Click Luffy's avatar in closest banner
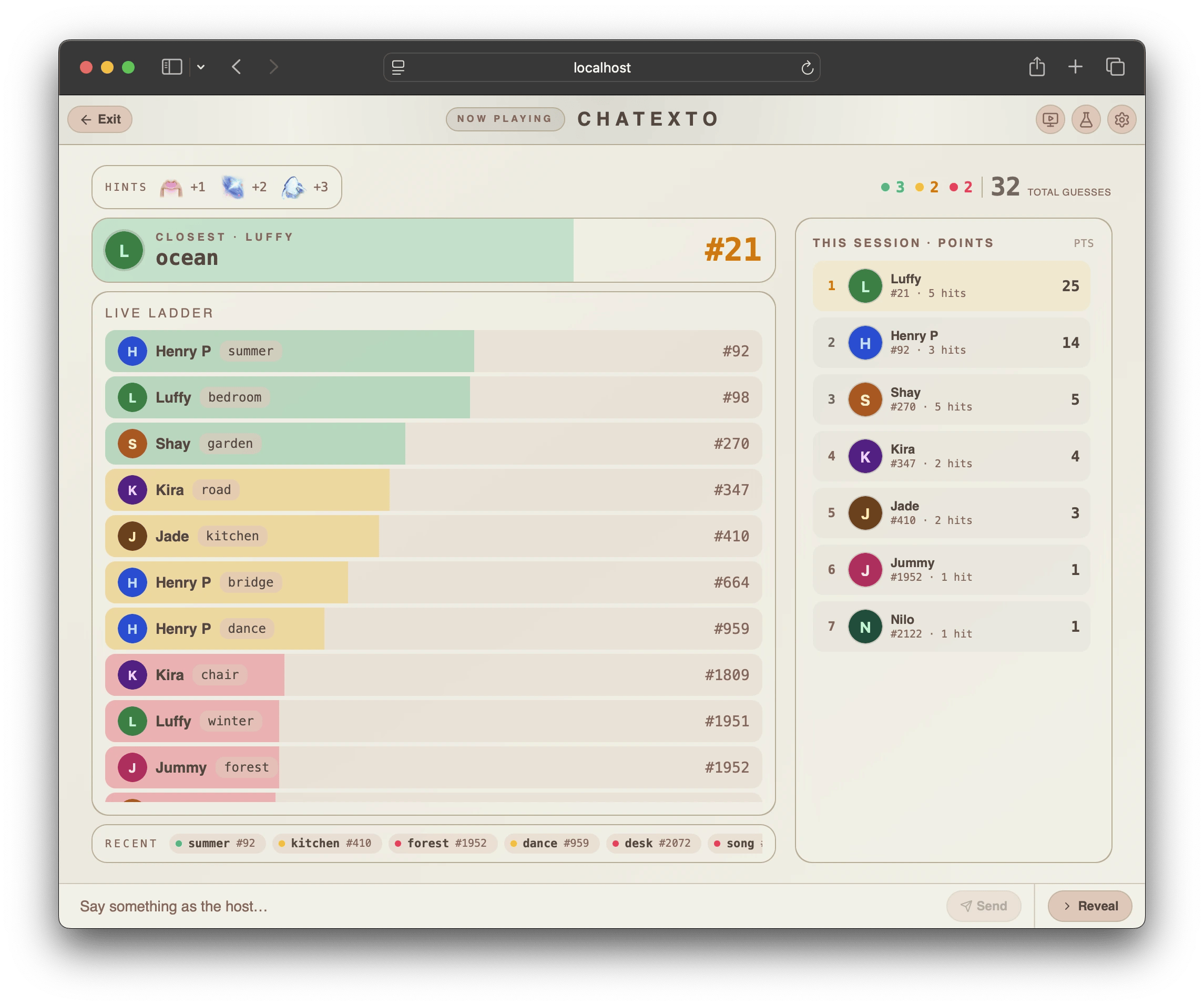 click(x=124, y=251)
